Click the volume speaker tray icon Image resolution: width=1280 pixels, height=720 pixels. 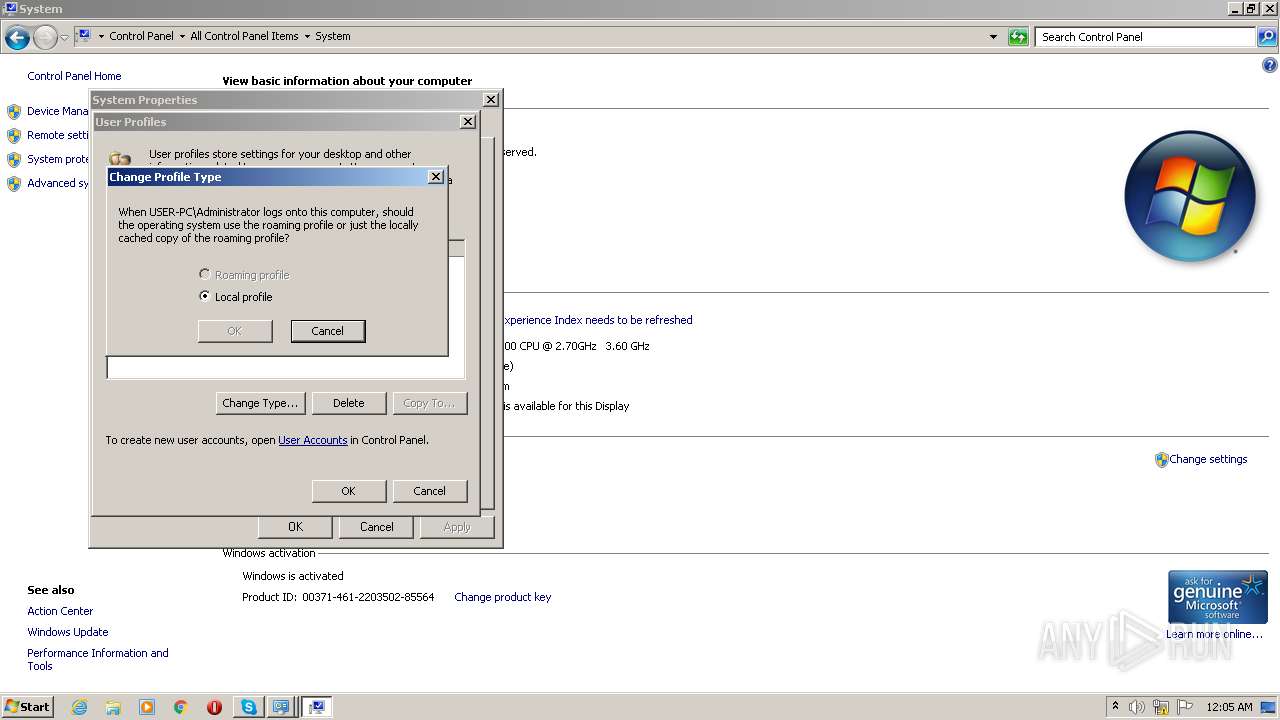(x=1137, y=707)
